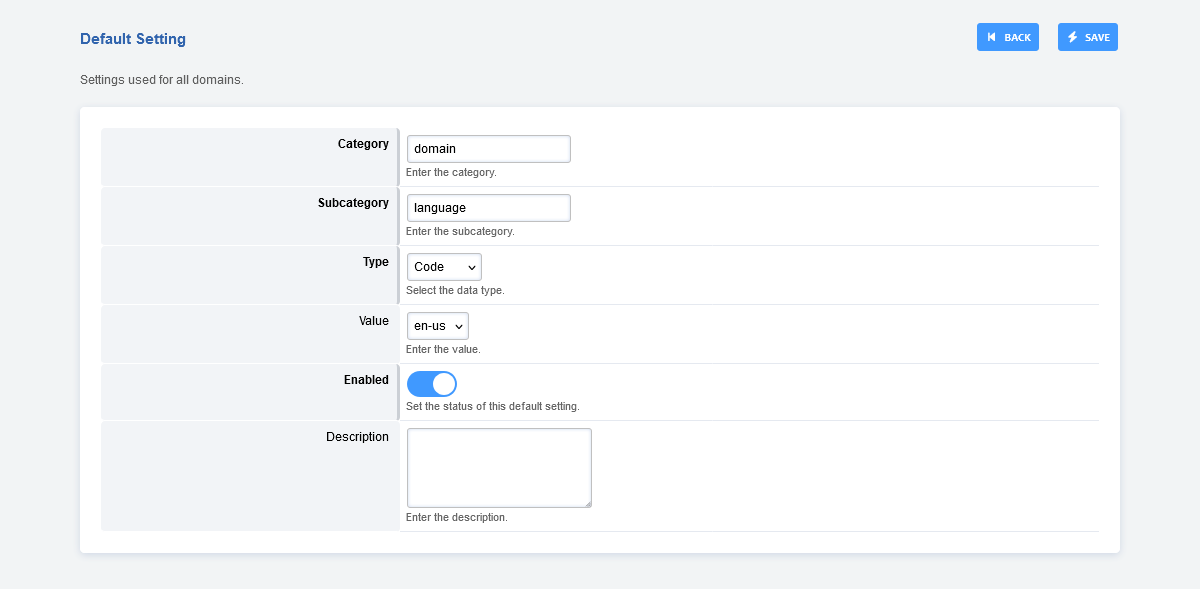Open the Type dropdown showing Code
Image resolution: width=1200 pixels, height=589 pixels.
[444, 267]
